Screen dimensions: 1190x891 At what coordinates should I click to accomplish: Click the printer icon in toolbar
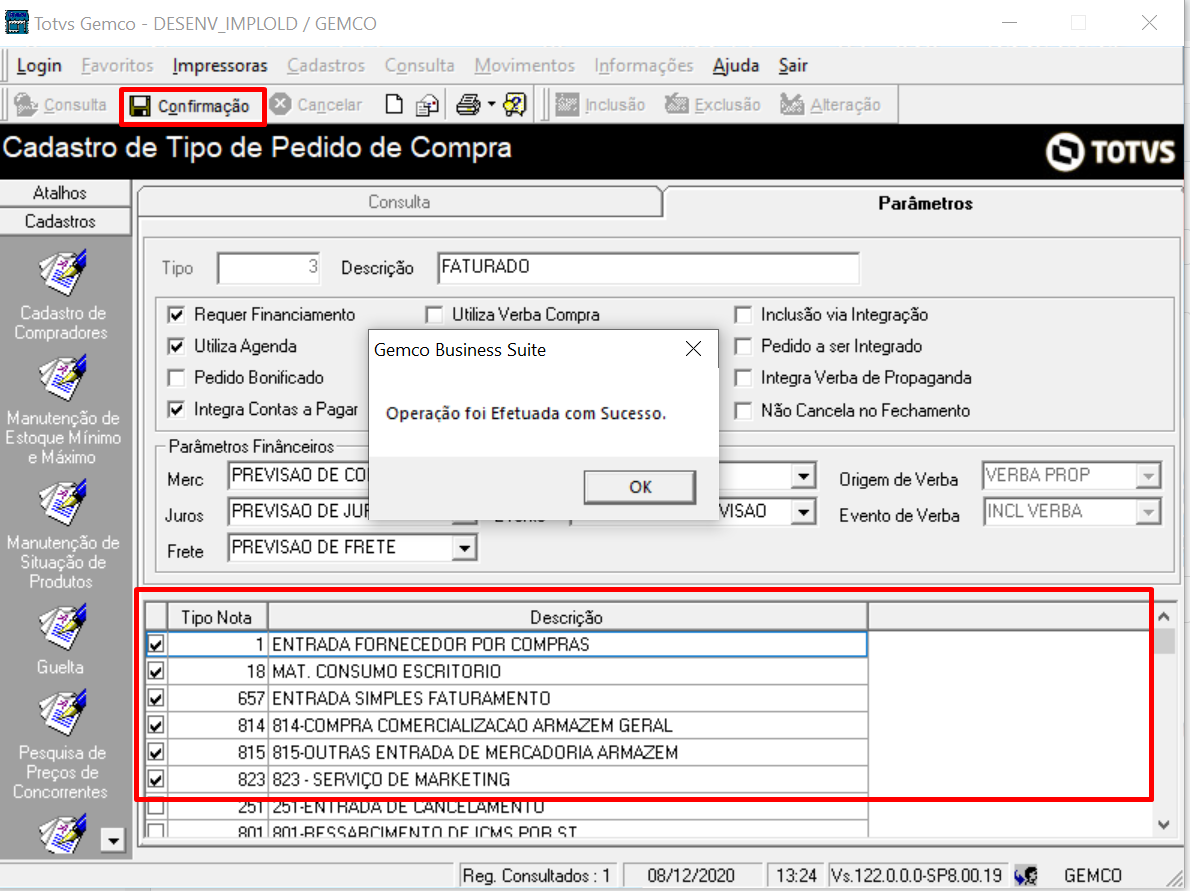(x=468, y=105)
